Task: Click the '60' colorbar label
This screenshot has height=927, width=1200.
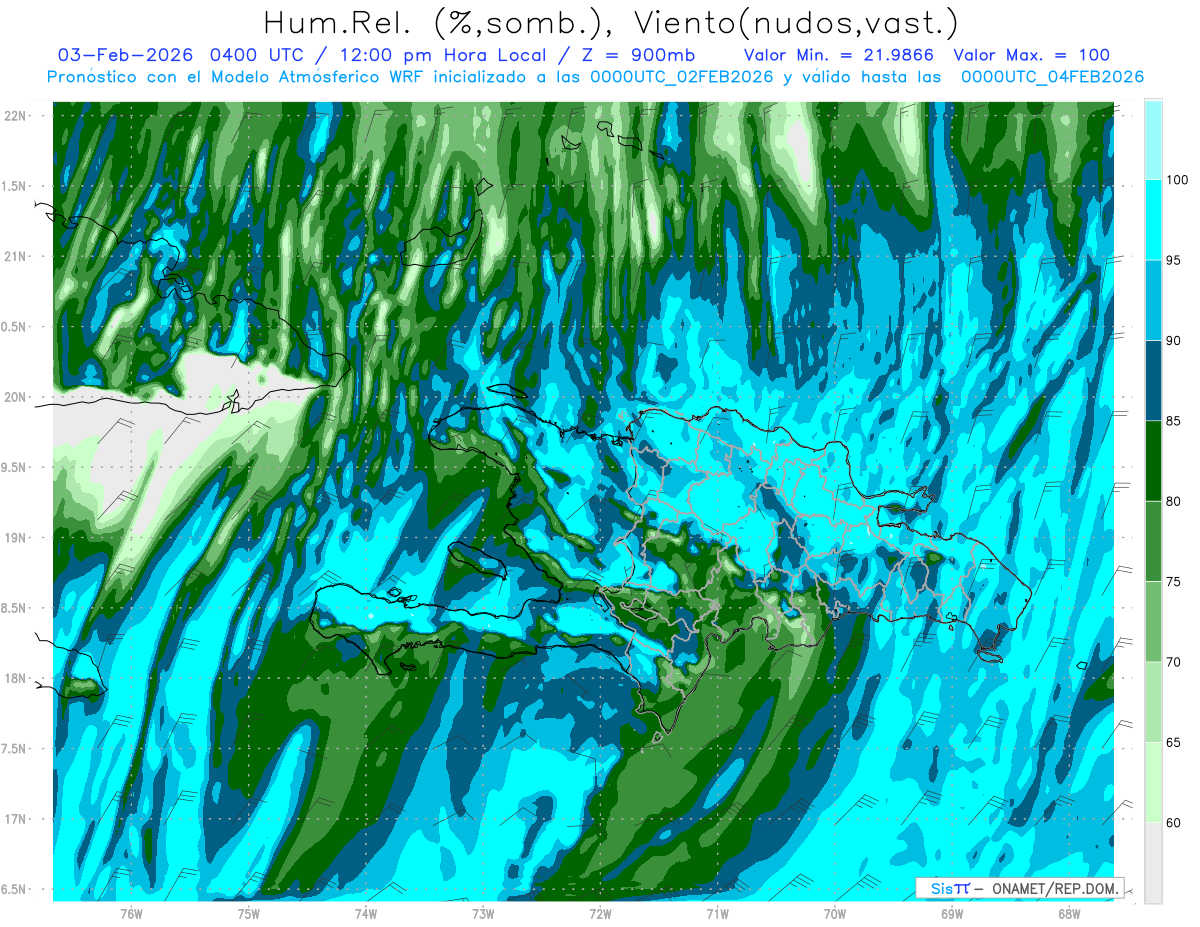Action: [1175, 823]
